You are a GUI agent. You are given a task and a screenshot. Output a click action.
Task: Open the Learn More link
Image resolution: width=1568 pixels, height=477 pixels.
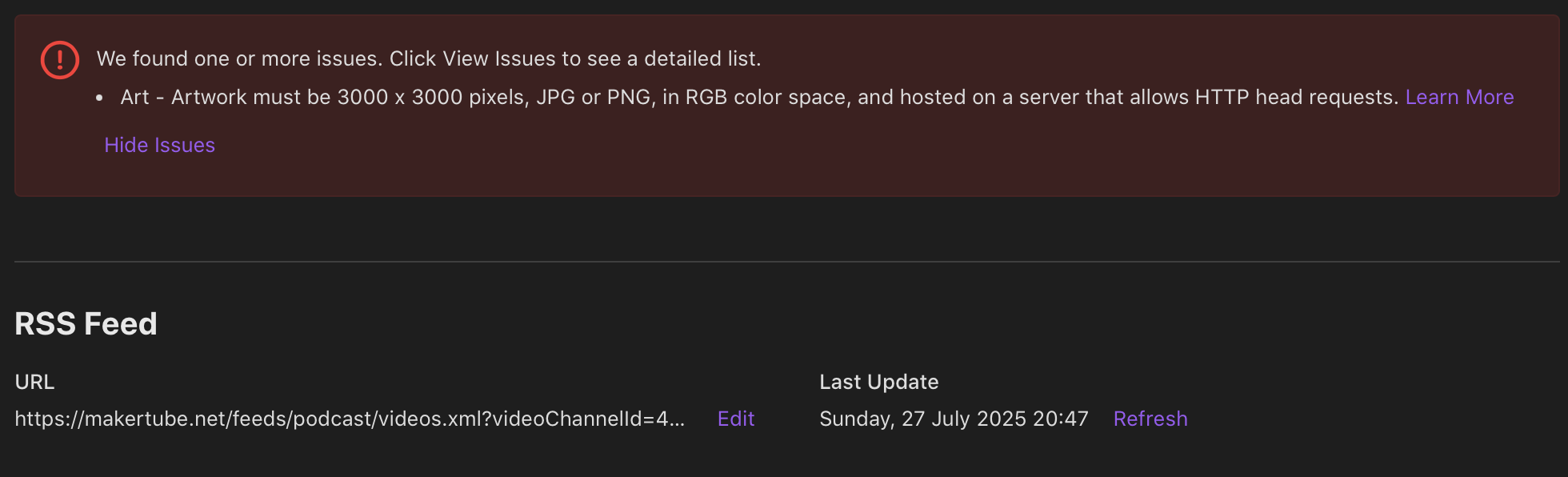(x=1459, y=97)
